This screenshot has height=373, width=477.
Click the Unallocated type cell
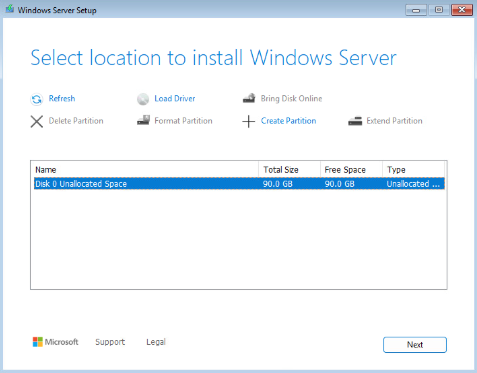pyautogui.click(x=413, y=184)
